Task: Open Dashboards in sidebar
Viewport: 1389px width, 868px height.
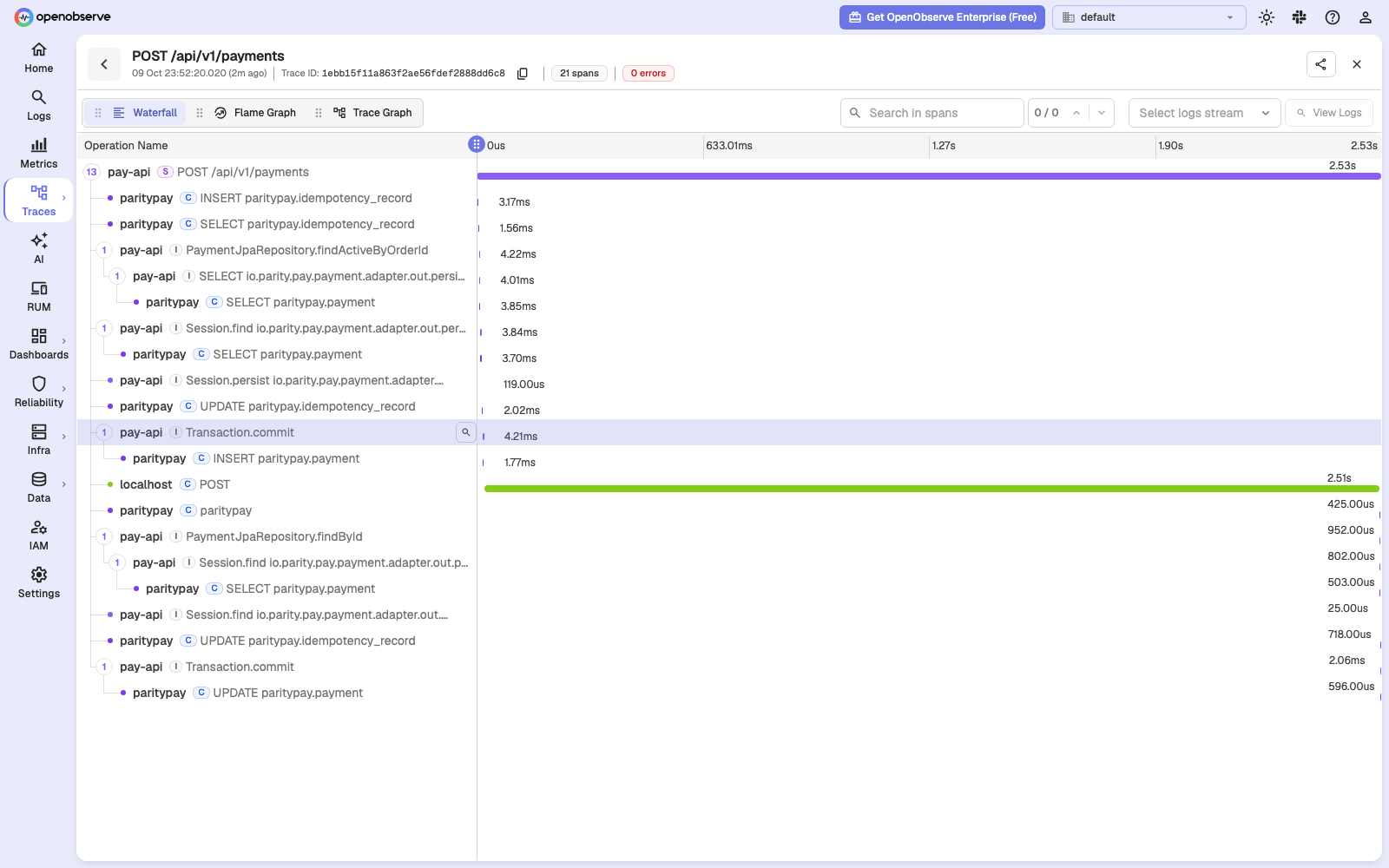Action: [38, 345]
